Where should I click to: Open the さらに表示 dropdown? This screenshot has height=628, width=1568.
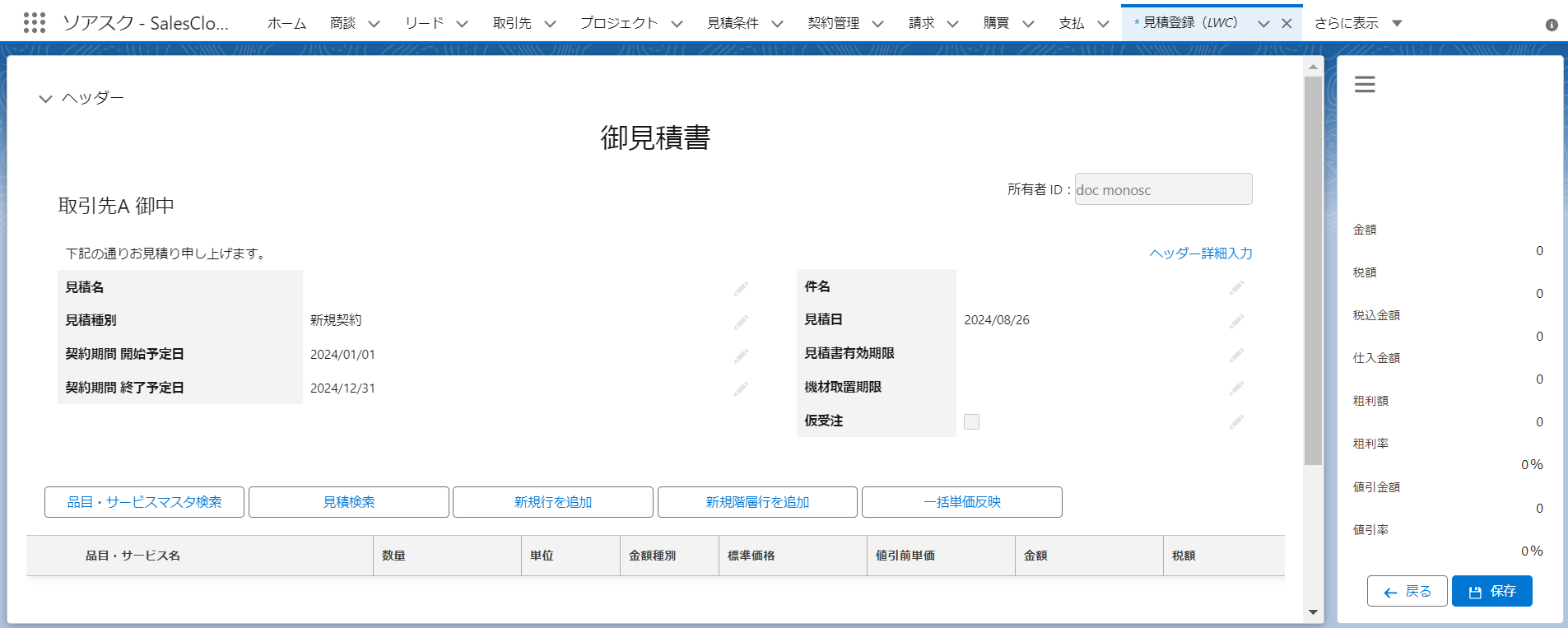pos(1397,23)
